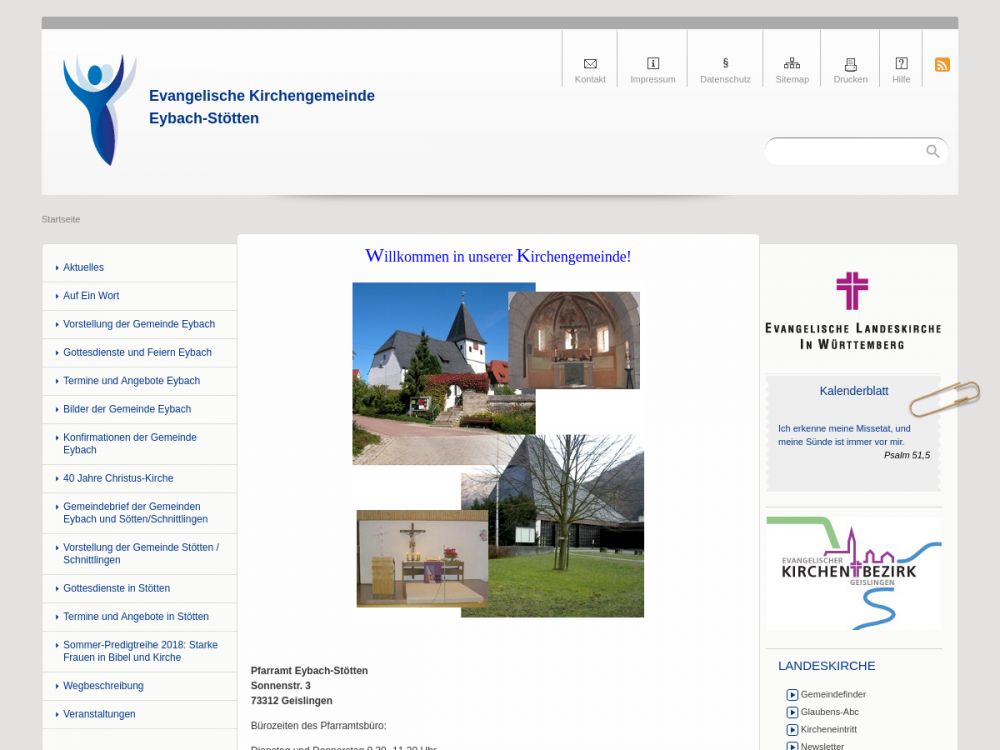
Task: Click the Kircheneintritt link
Action: click(828, 730)
